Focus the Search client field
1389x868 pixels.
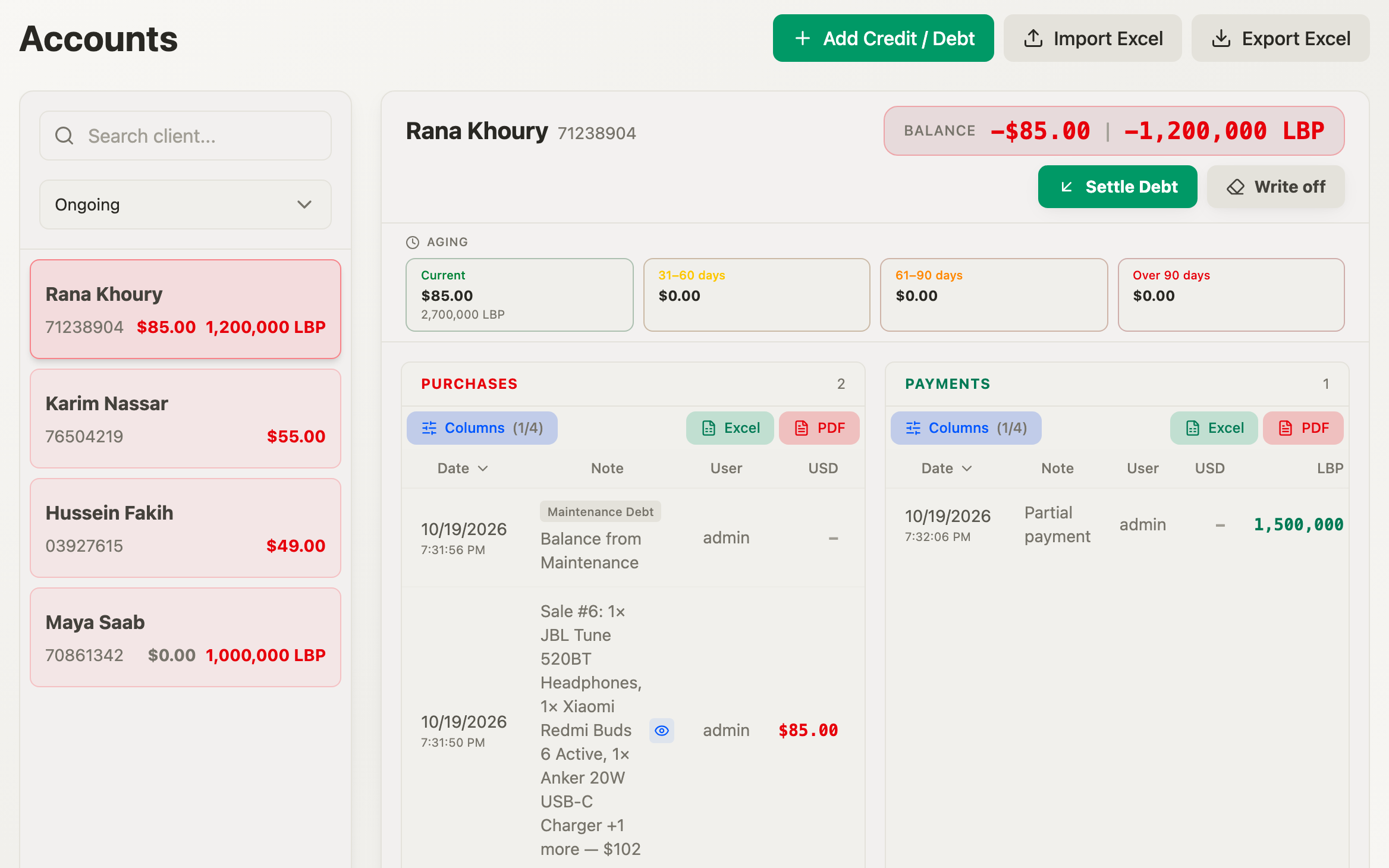click(186, 136)
